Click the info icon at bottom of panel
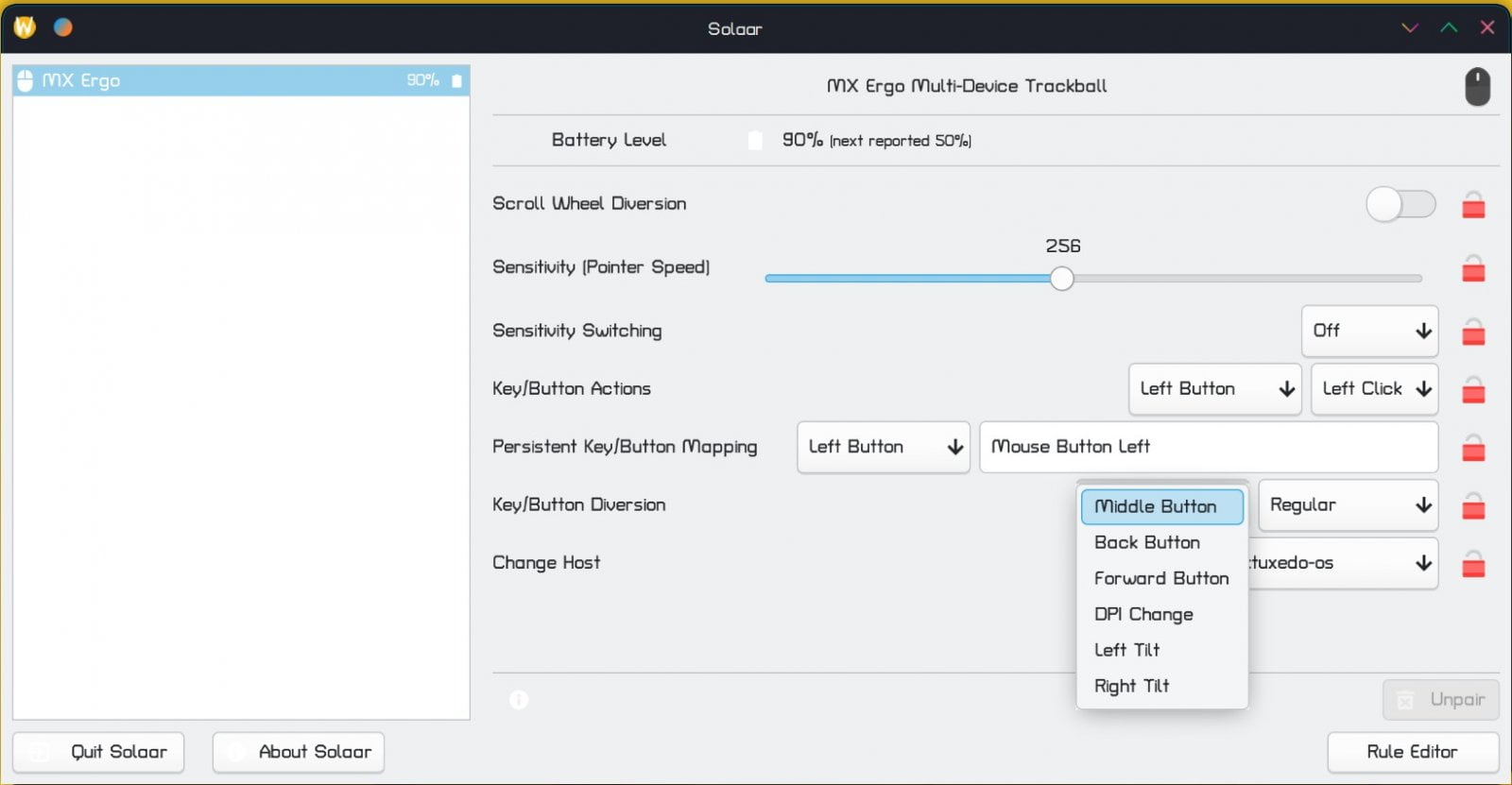1512x785 pixels. point(519,700)
